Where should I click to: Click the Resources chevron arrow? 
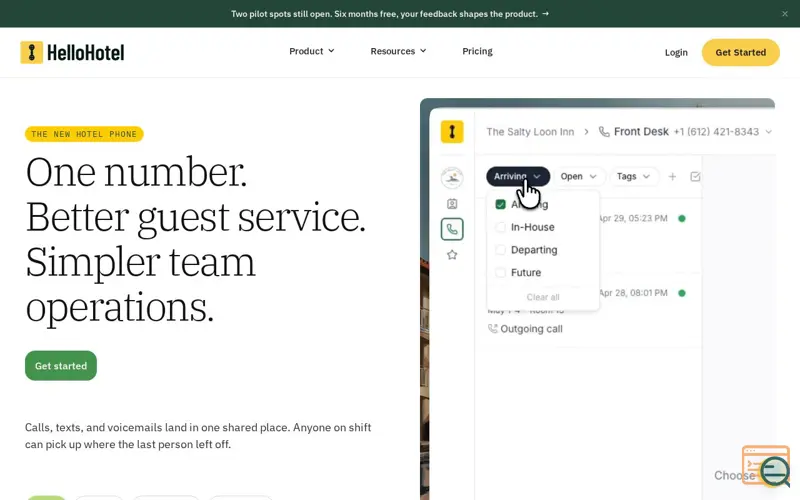pos(423,51)
